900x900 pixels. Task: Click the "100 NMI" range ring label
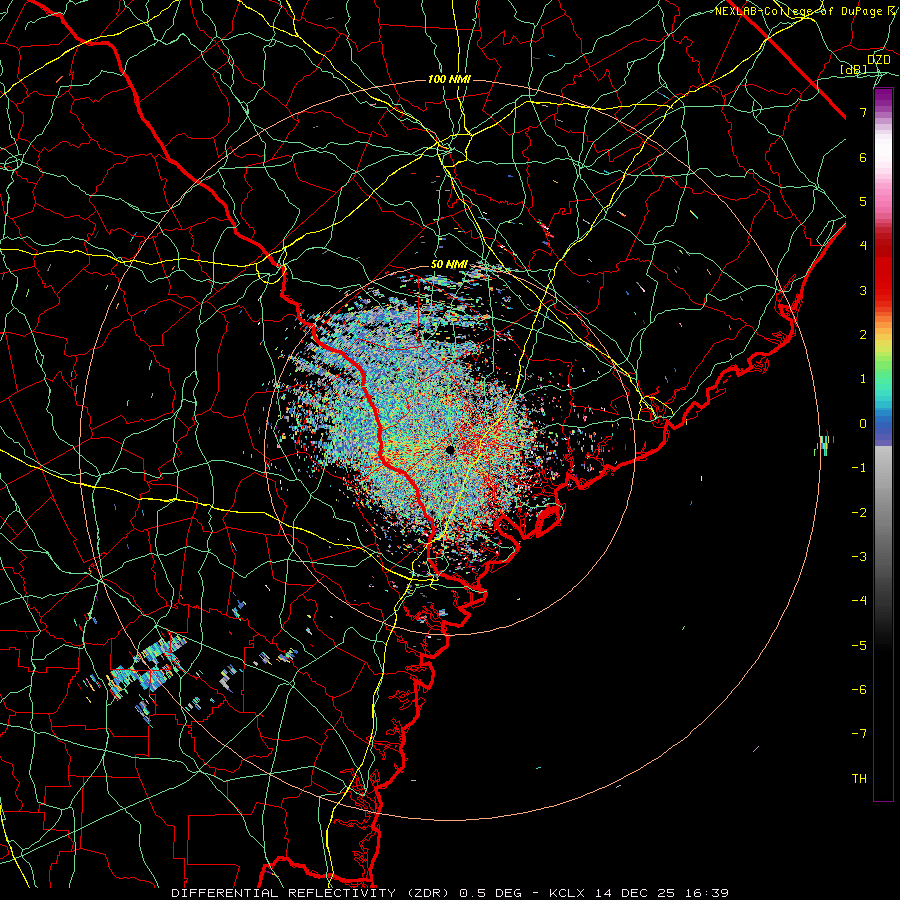point(449,79)
